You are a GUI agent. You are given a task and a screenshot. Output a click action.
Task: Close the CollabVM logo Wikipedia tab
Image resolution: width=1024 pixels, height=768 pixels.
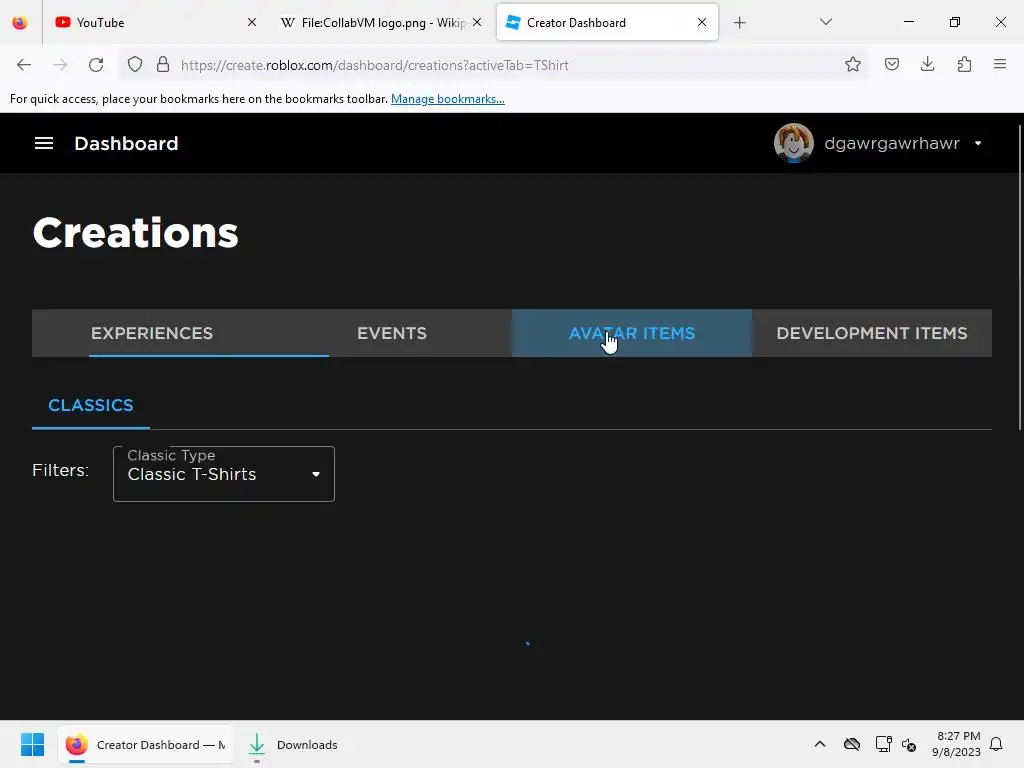coord(477,22)
